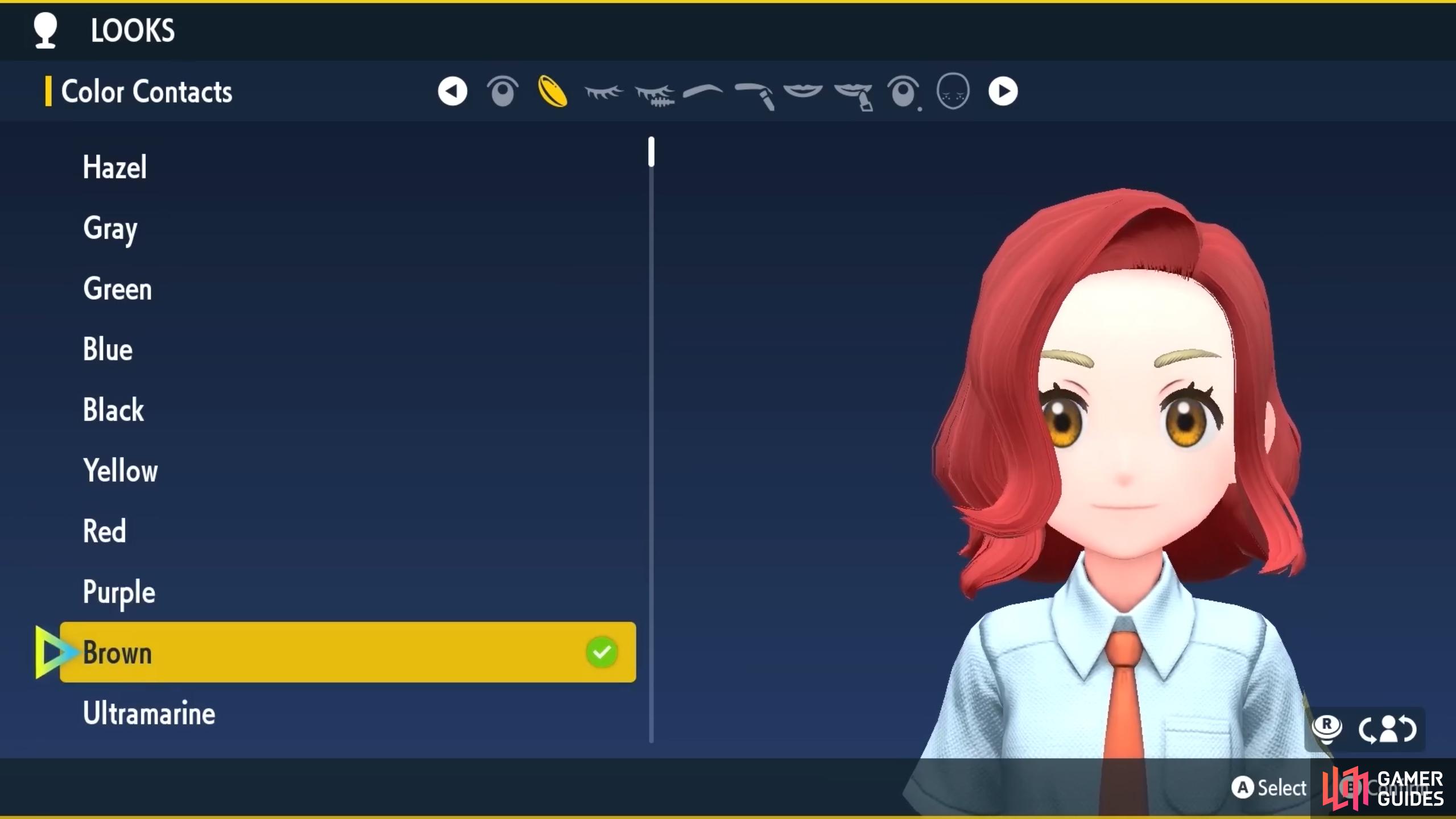This screenshot has height=819, width=1456.
Task: Select the face/mask icon
Action: pyautogui.click(x=953, y=92)
